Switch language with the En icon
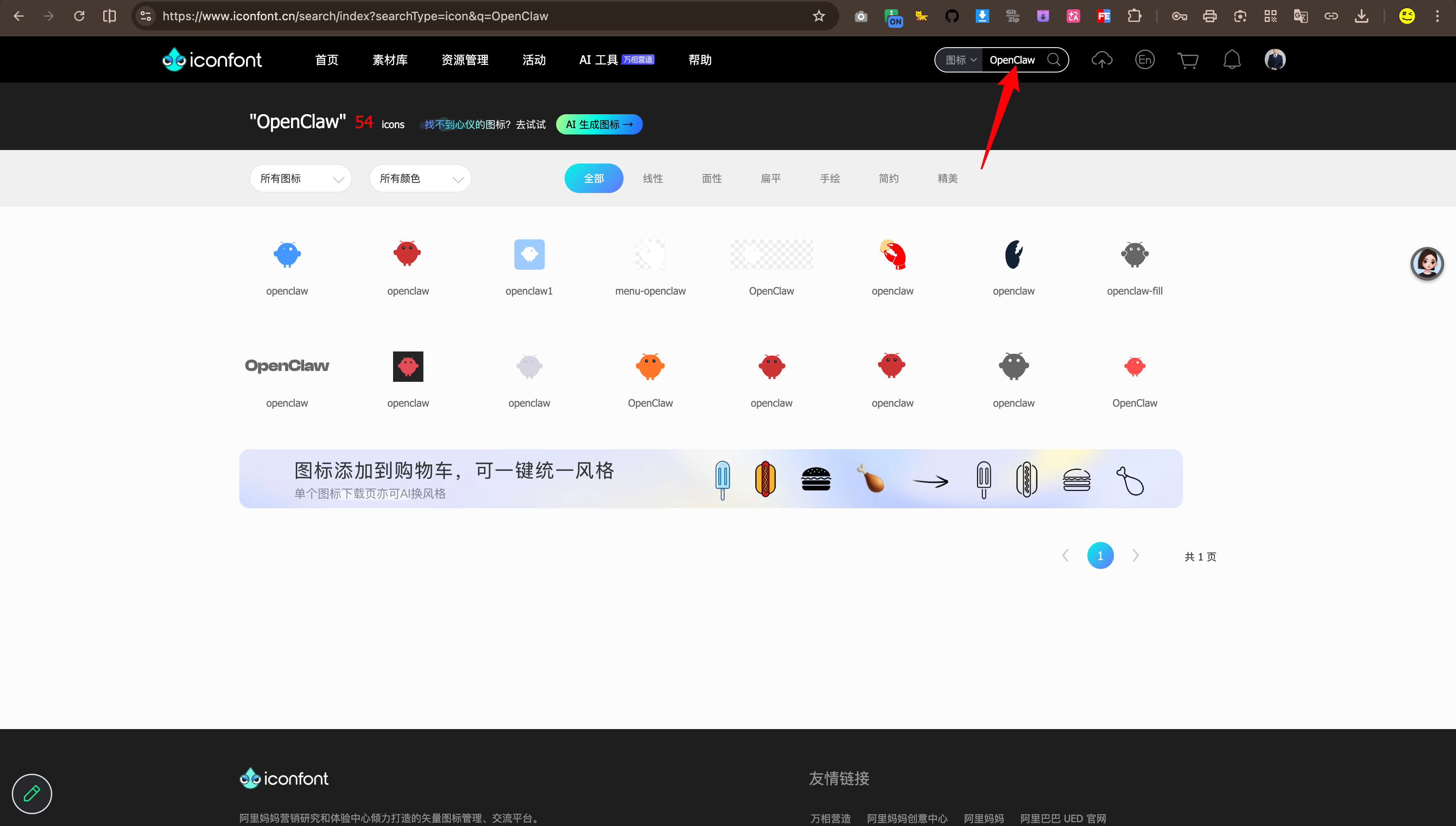Image resolution: width=1456 pixels, height=826 pixels. tap(1145, 59)
